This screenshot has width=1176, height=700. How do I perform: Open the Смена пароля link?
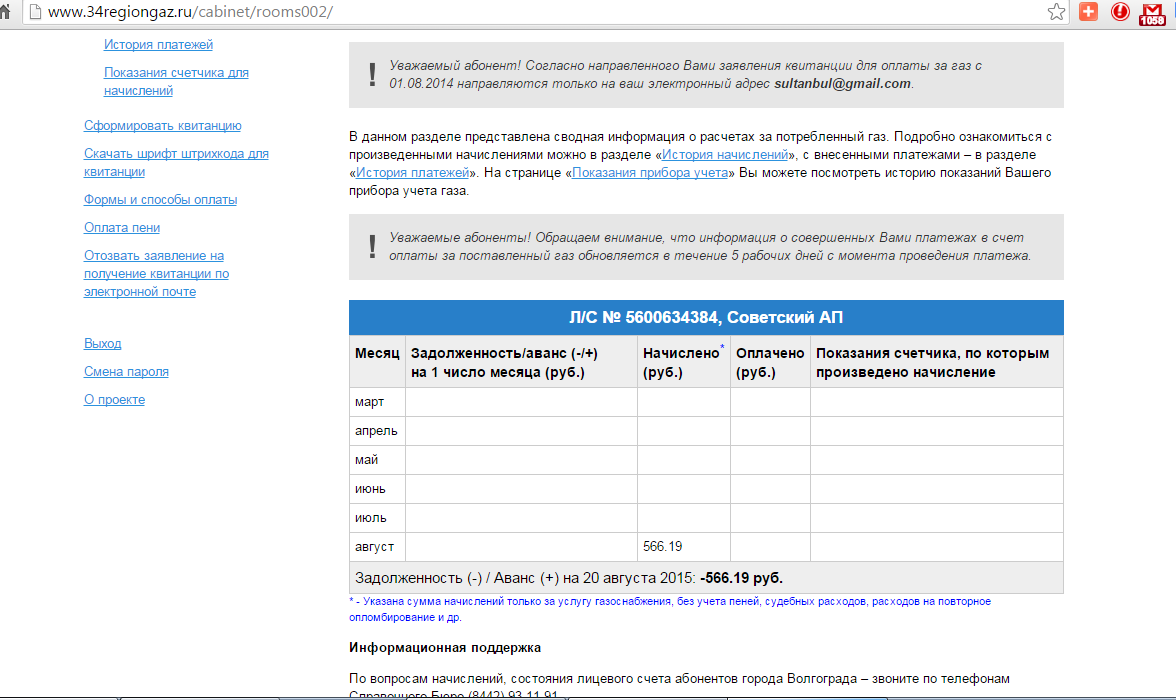tap(126, 371)
